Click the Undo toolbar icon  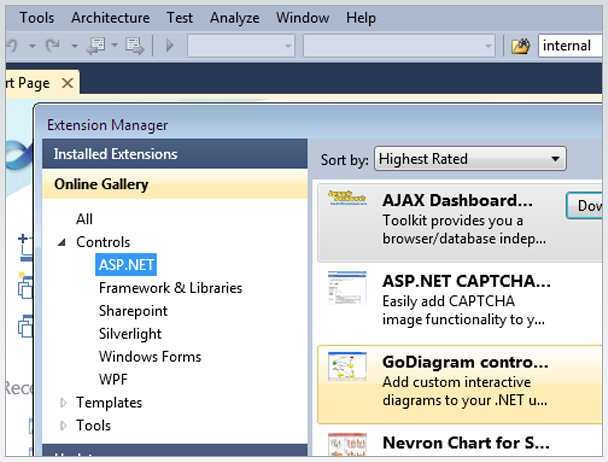point(12,46)
